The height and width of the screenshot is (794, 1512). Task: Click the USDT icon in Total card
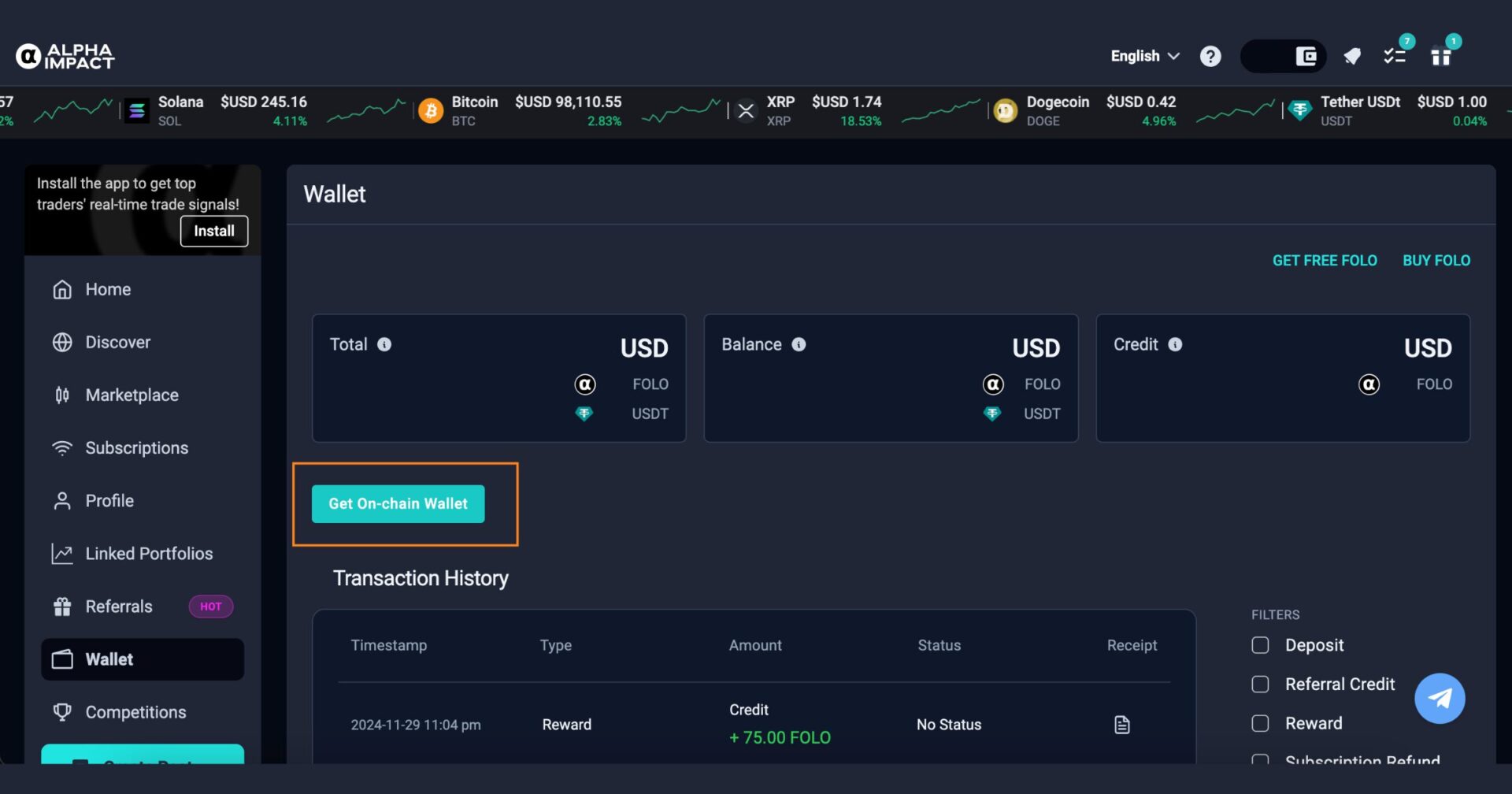tap(584, 414)
